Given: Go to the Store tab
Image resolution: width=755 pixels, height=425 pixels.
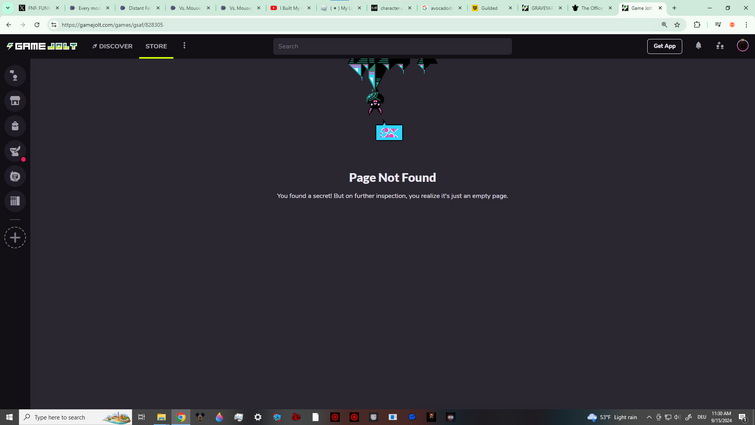Looking at the screenshot, I should [x=156, y=46].
